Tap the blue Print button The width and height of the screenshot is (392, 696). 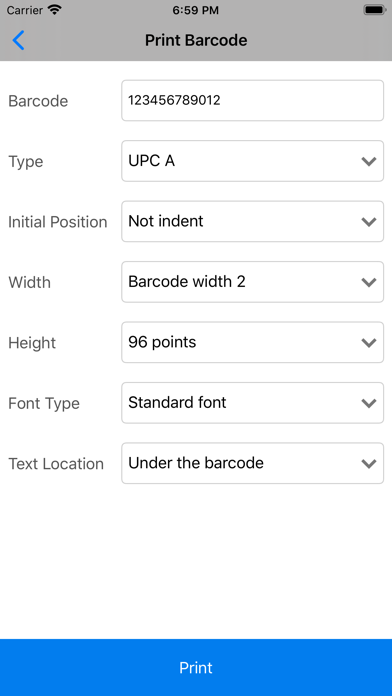point(196,668)
